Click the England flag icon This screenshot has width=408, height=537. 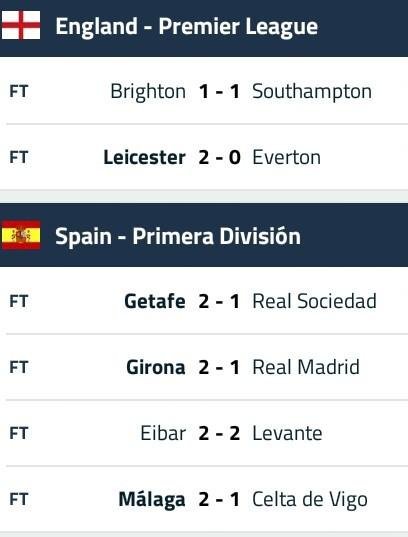click(21, 25)
